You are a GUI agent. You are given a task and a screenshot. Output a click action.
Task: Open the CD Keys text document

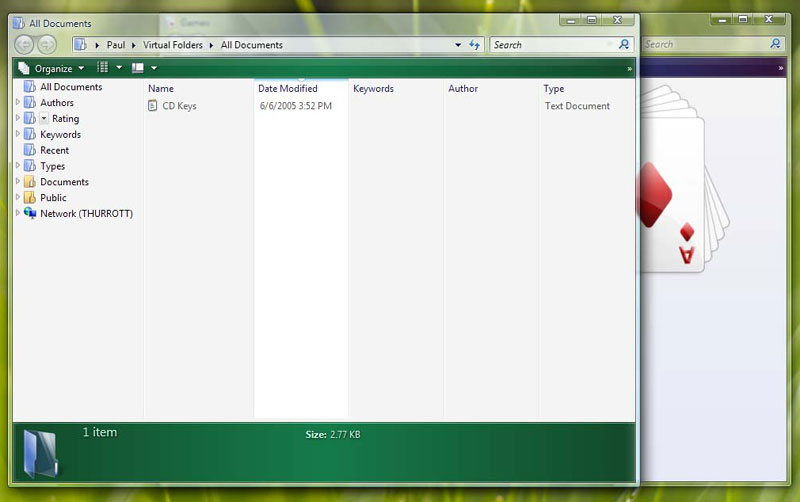tap(179, 106)
